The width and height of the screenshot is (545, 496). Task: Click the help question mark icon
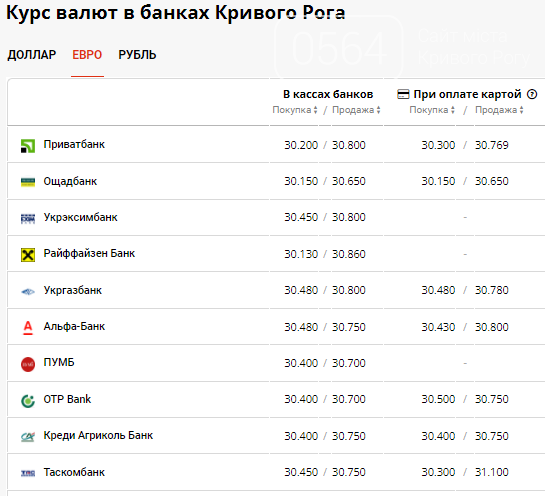point(532,94)
